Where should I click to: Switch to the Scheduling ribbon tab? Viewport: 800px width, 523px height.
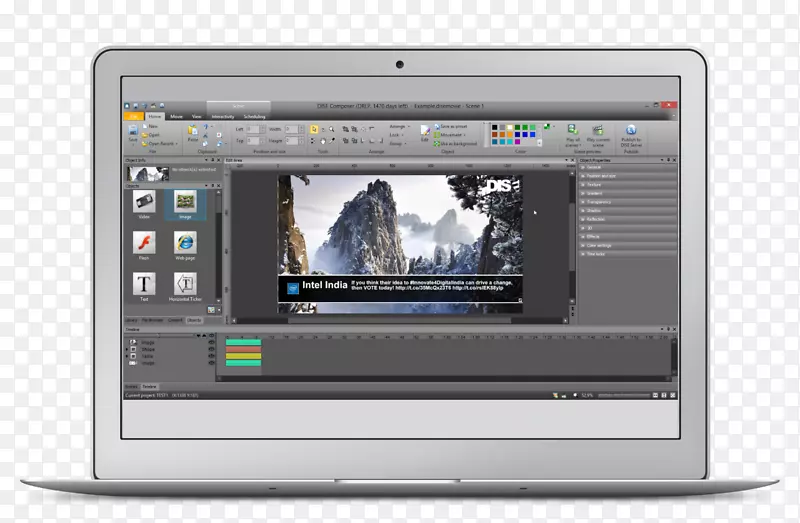point(254,117)
